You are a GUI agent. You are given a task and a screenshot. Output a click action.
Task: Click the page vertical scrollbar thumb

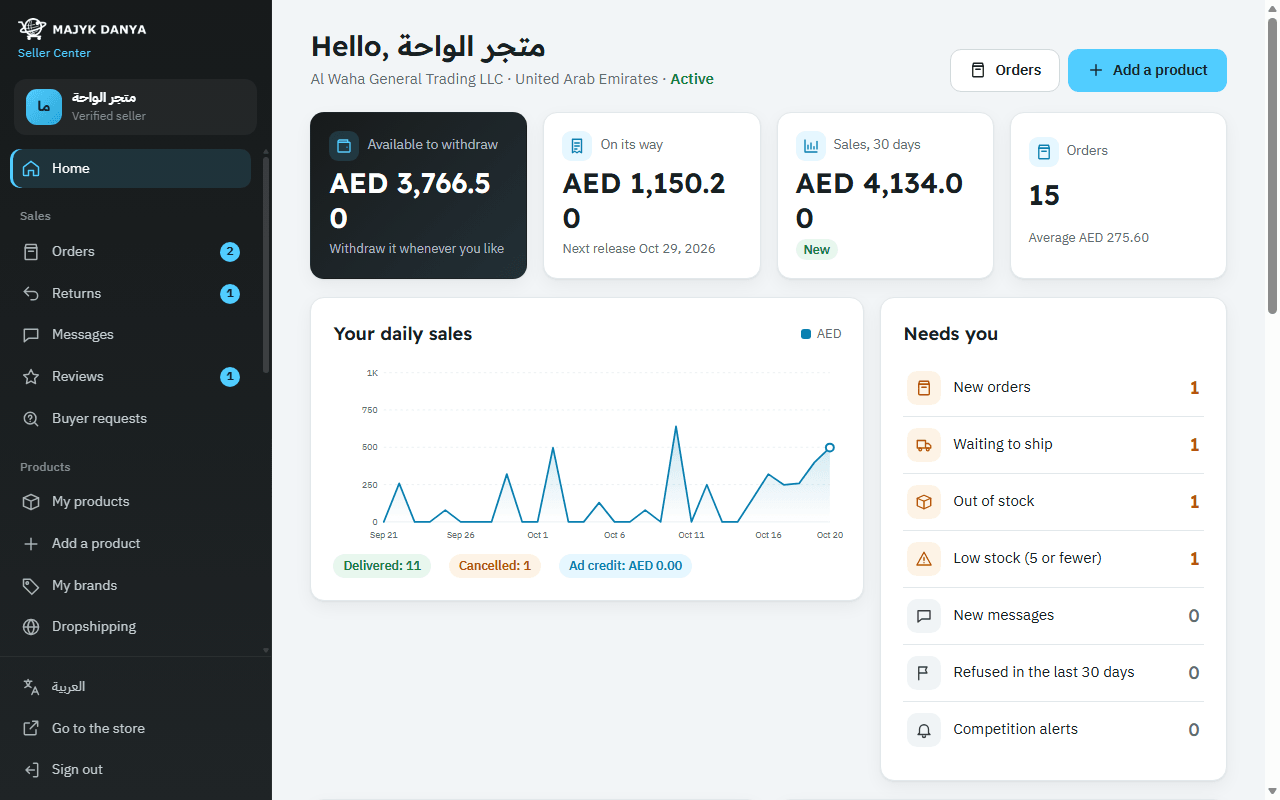pos(1272,166)
